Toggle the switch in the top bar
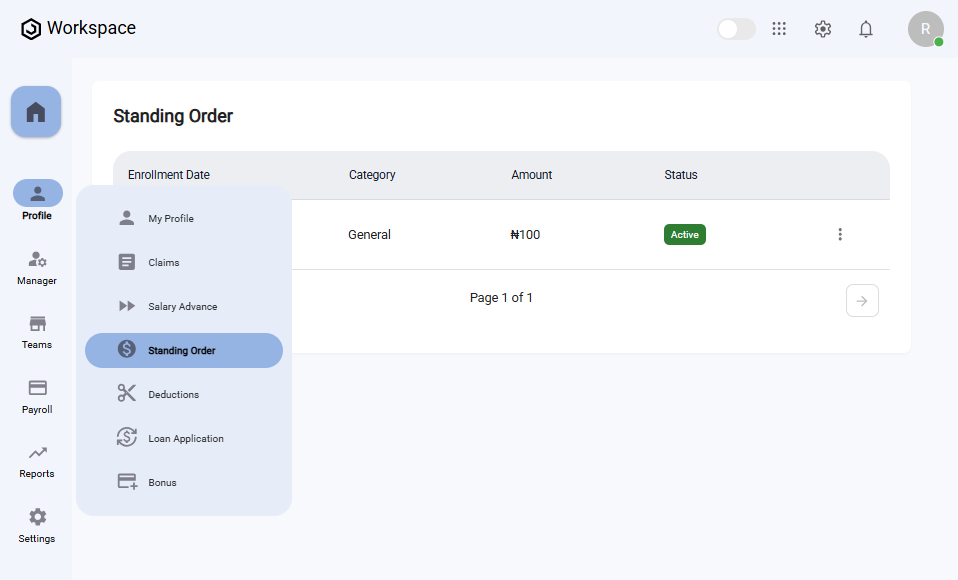 736,29
